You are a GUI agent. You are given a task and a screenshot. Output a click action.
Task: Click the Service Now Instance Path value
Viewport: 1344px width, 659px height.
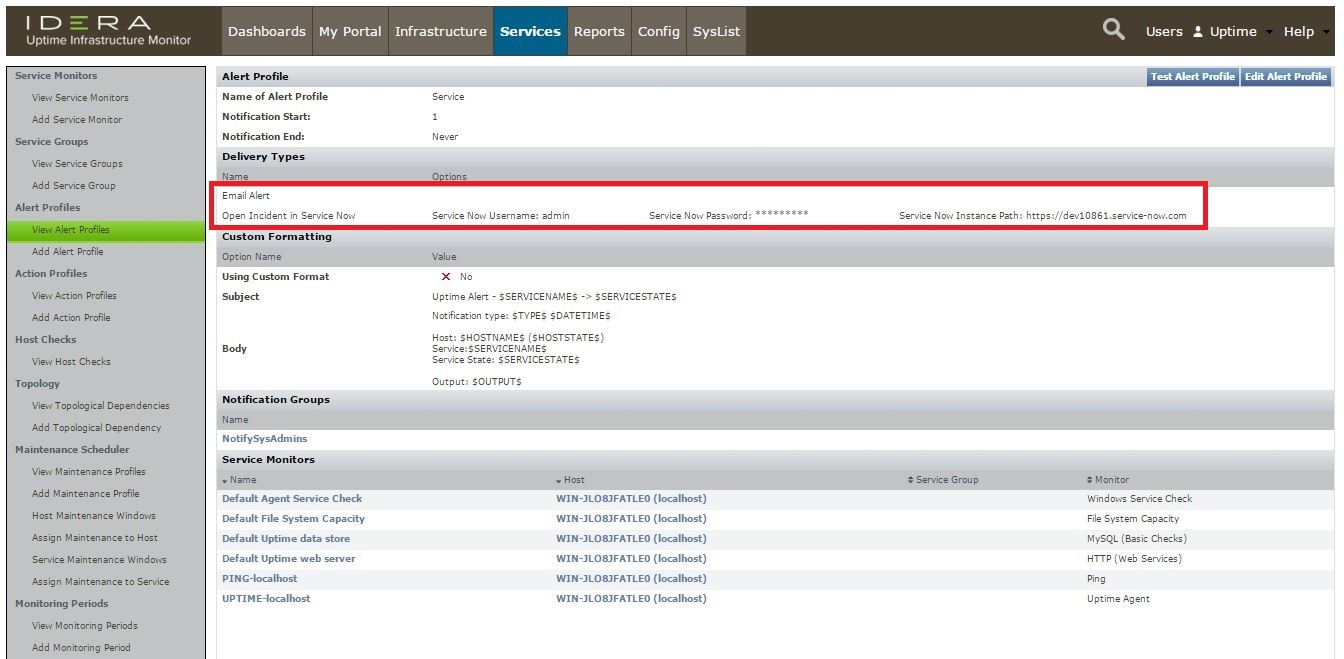[1106, 216]
